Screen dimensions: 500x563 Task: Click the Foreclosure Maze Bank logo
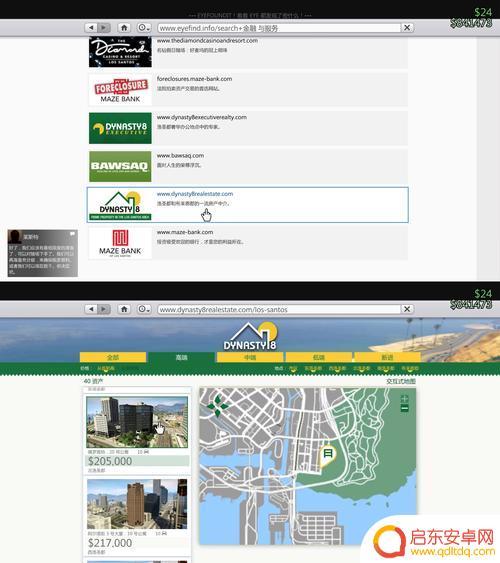click(x=120, y=90)
